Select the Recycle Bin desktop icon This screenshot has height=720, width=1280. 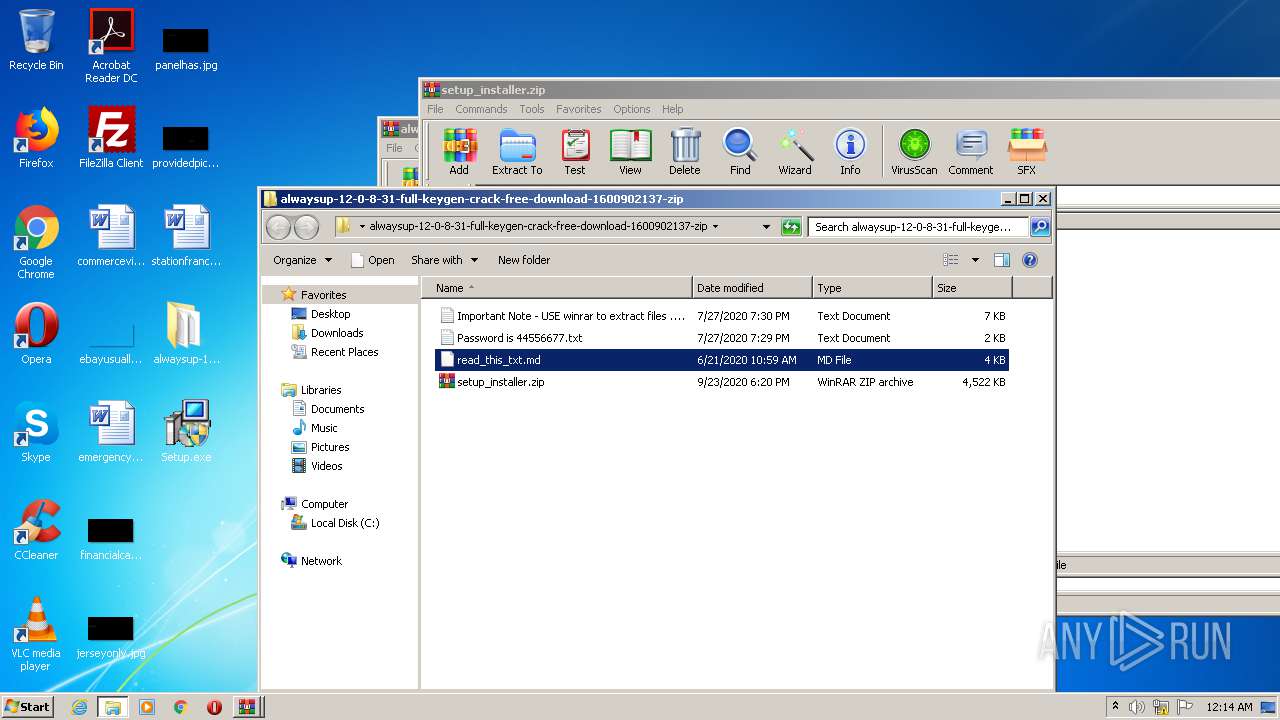pos(36,40)
